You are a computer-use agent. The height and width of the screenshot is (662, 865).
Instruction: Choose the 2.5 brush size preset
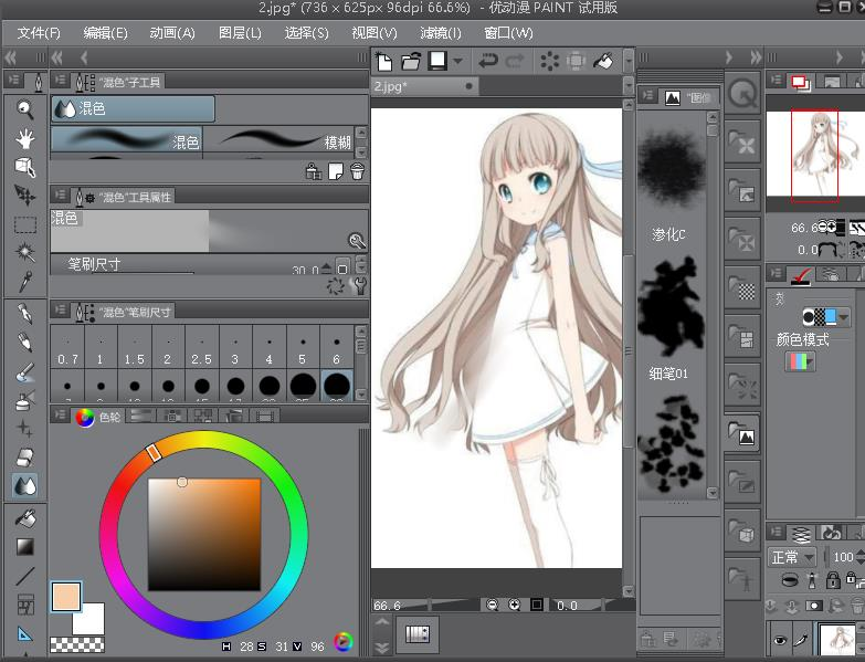201,346
